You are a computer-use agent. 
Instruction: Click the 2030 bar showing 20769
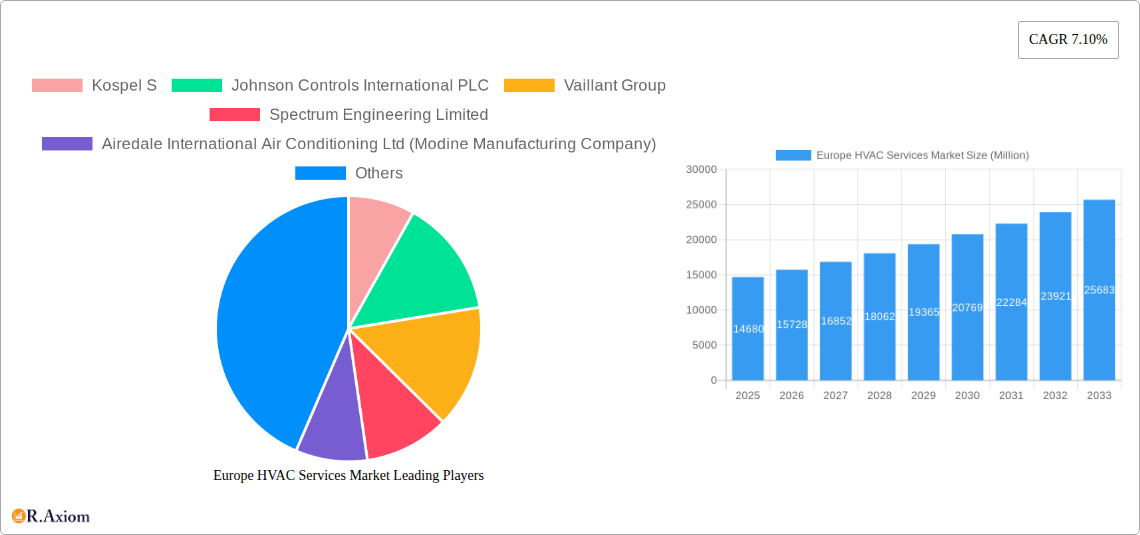pos(968,307)
